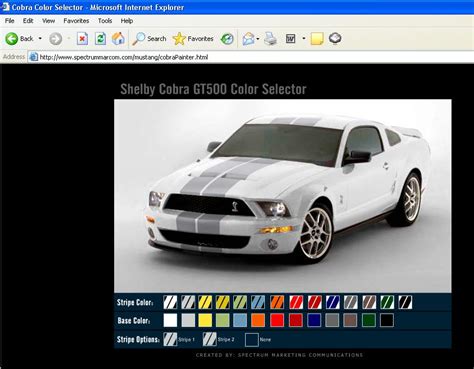
Task: Go back with the Back button
Action: click(x=19, y=39)
